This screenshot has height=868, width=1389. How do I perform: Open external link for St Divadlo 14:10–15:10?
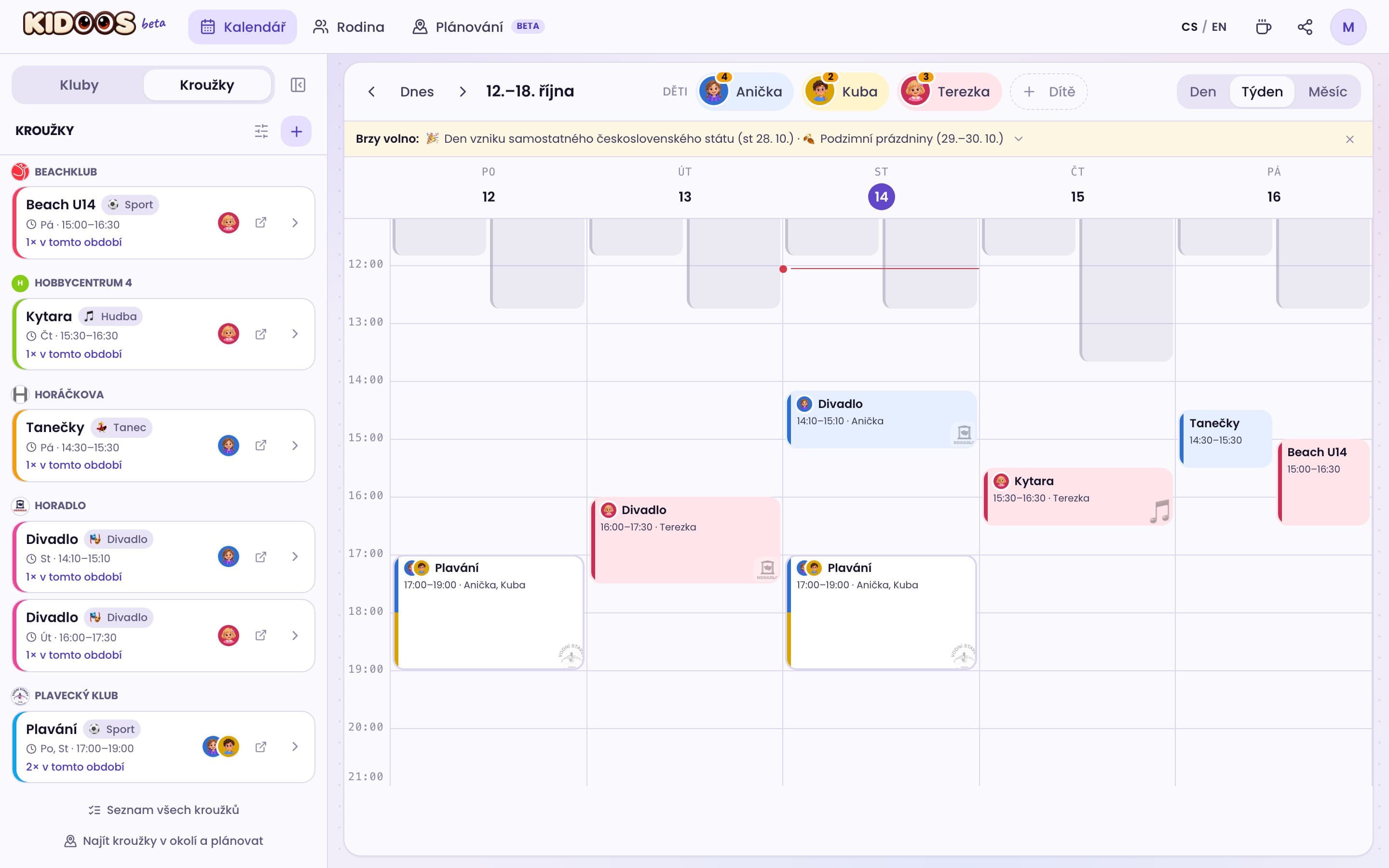tap(260, 557)
